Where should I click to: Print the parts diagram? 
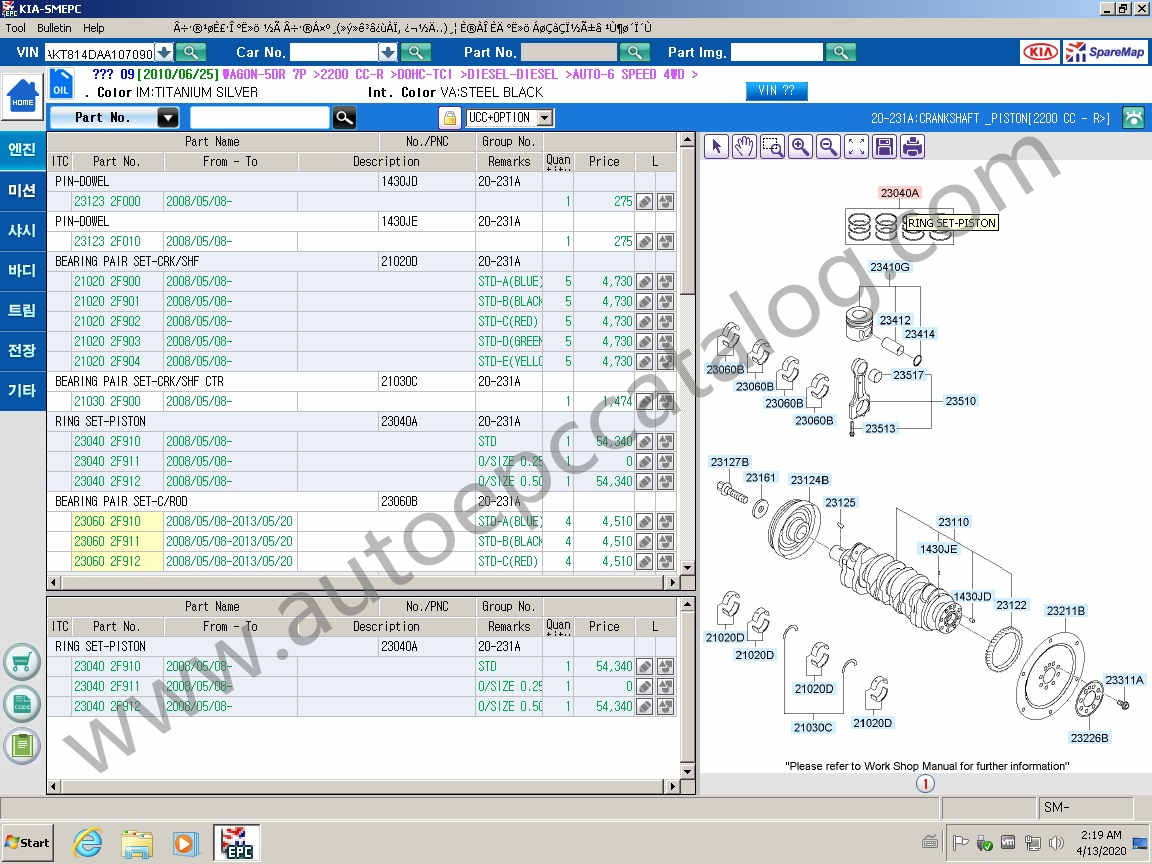[x=912, y=147]
